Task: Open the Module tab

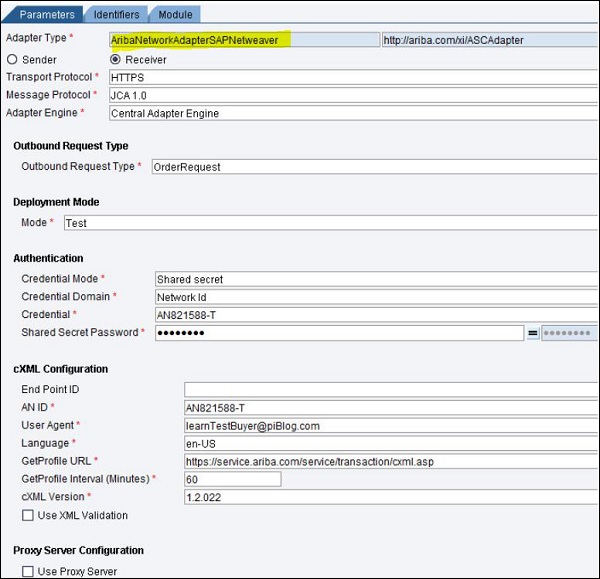Action: tap(175, 15)
